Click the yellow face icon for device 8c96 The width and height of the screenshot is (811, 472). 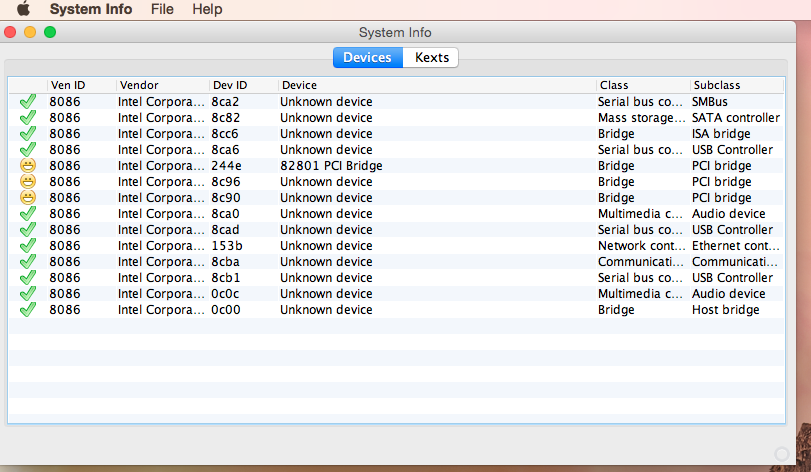pos(28,182)
